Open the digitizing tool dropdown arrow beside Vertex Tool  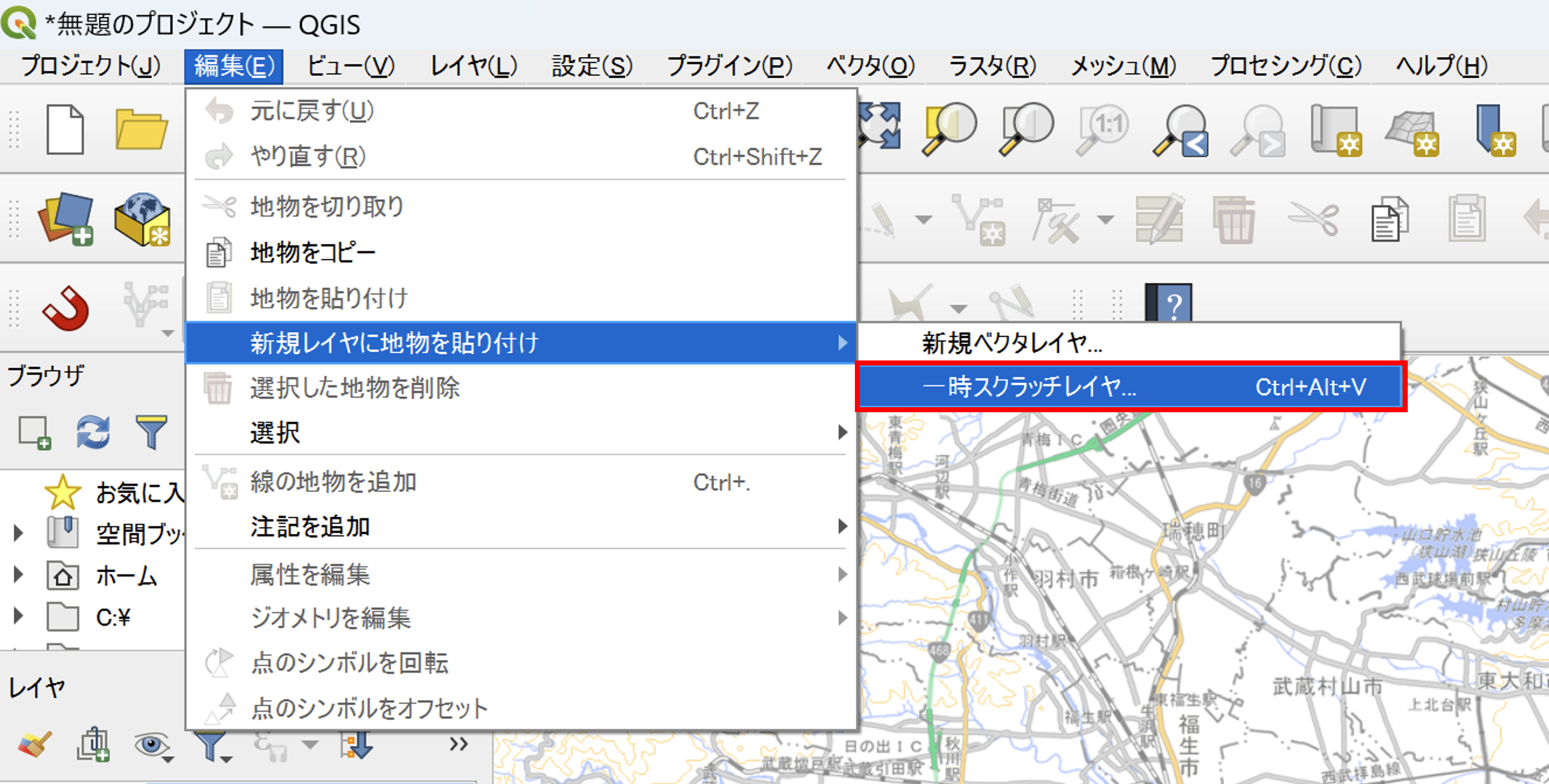[x=923, y=220]
